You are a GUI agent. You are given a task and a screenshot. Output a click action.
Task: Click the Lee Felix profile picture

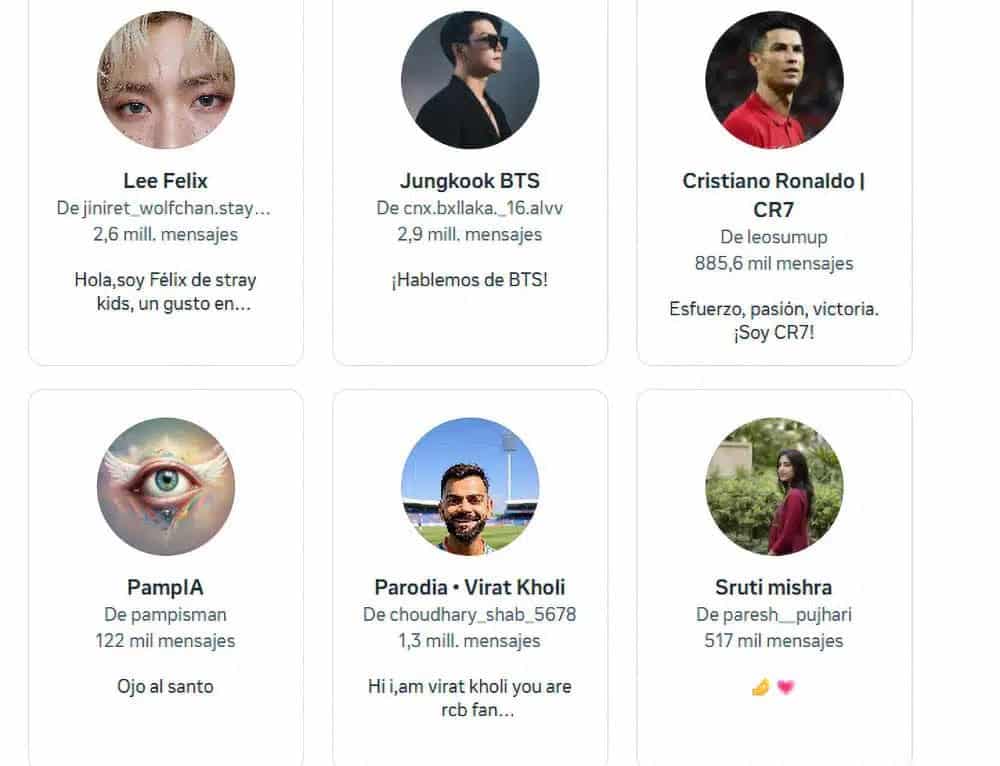click(166, 80)
